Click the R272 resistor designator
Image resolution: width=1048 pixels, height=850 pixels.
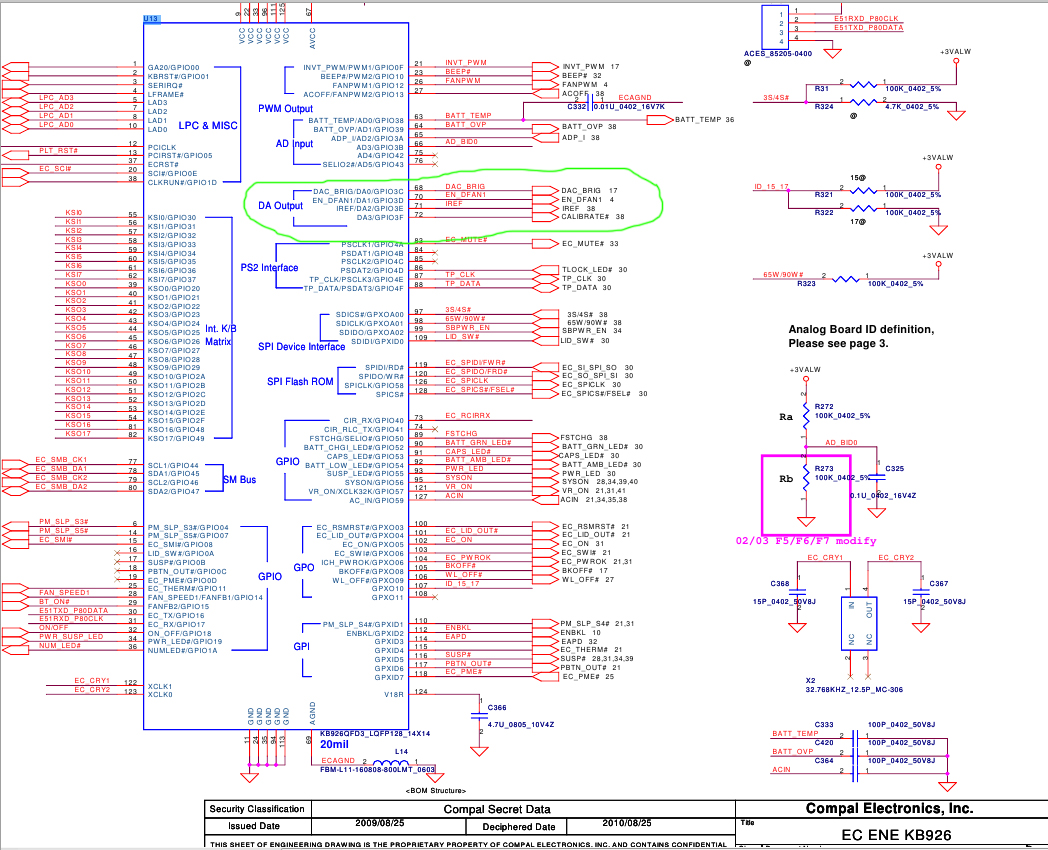click(823, 406)
